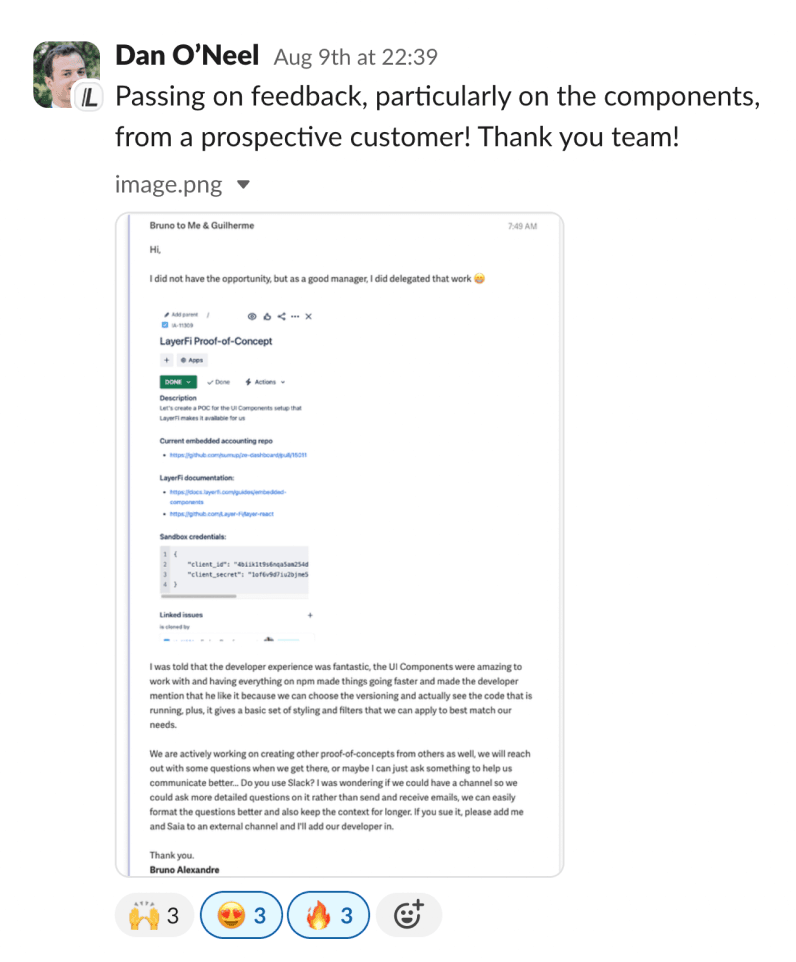Toggle the fire emoji reaction
The height and width of the screenshot is (962, 796).
[328, 915]
